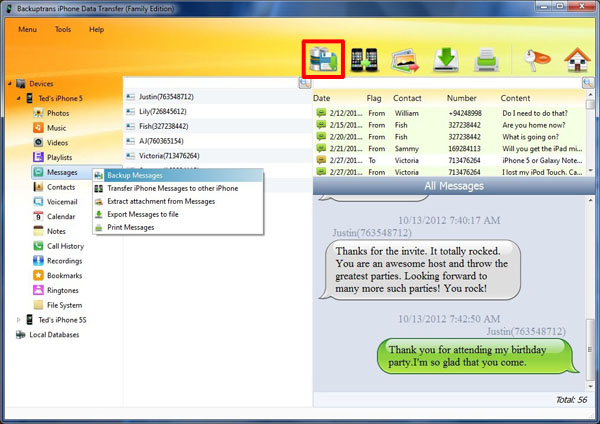Screen dimensions: 600x424
Task: Collapse Ted's iPhone 5 node arrow
Action: pos(18,98)
